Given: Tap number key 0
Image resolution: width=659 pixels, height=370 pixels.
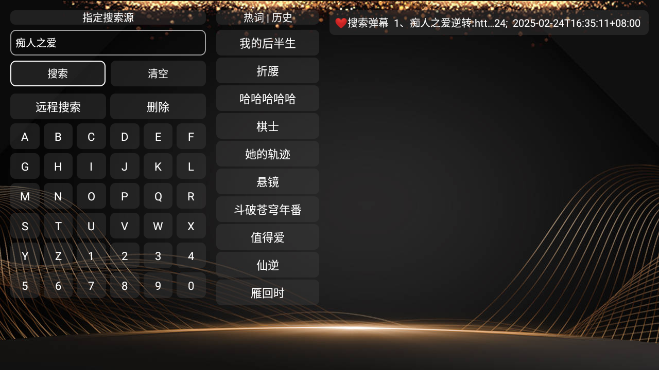Looking at the screenshot, I should tap(191, 286).
